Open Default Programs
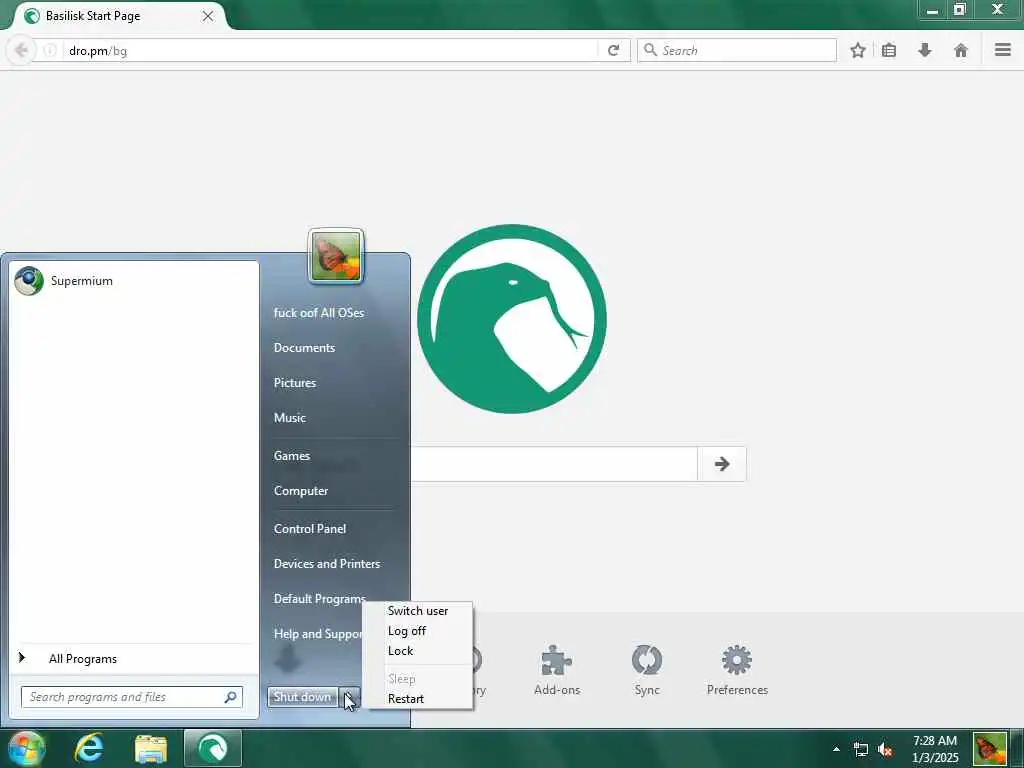Screen dimensions: 1024x768 pyautogui.click(x=319, y=598)
